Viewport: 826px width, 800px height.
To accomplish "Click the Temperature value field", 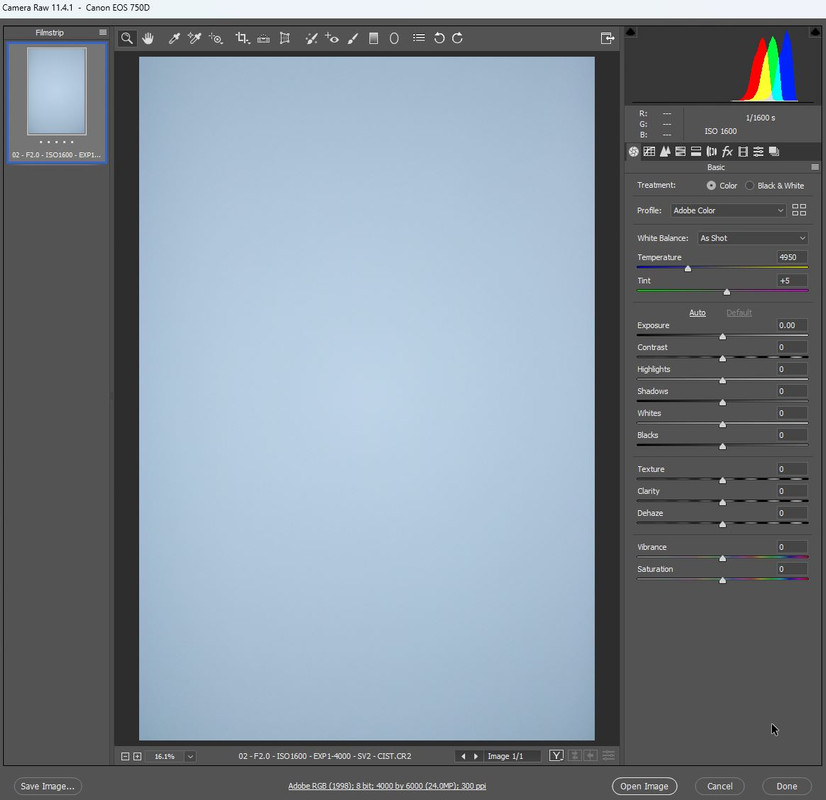I will coord(792,257).
